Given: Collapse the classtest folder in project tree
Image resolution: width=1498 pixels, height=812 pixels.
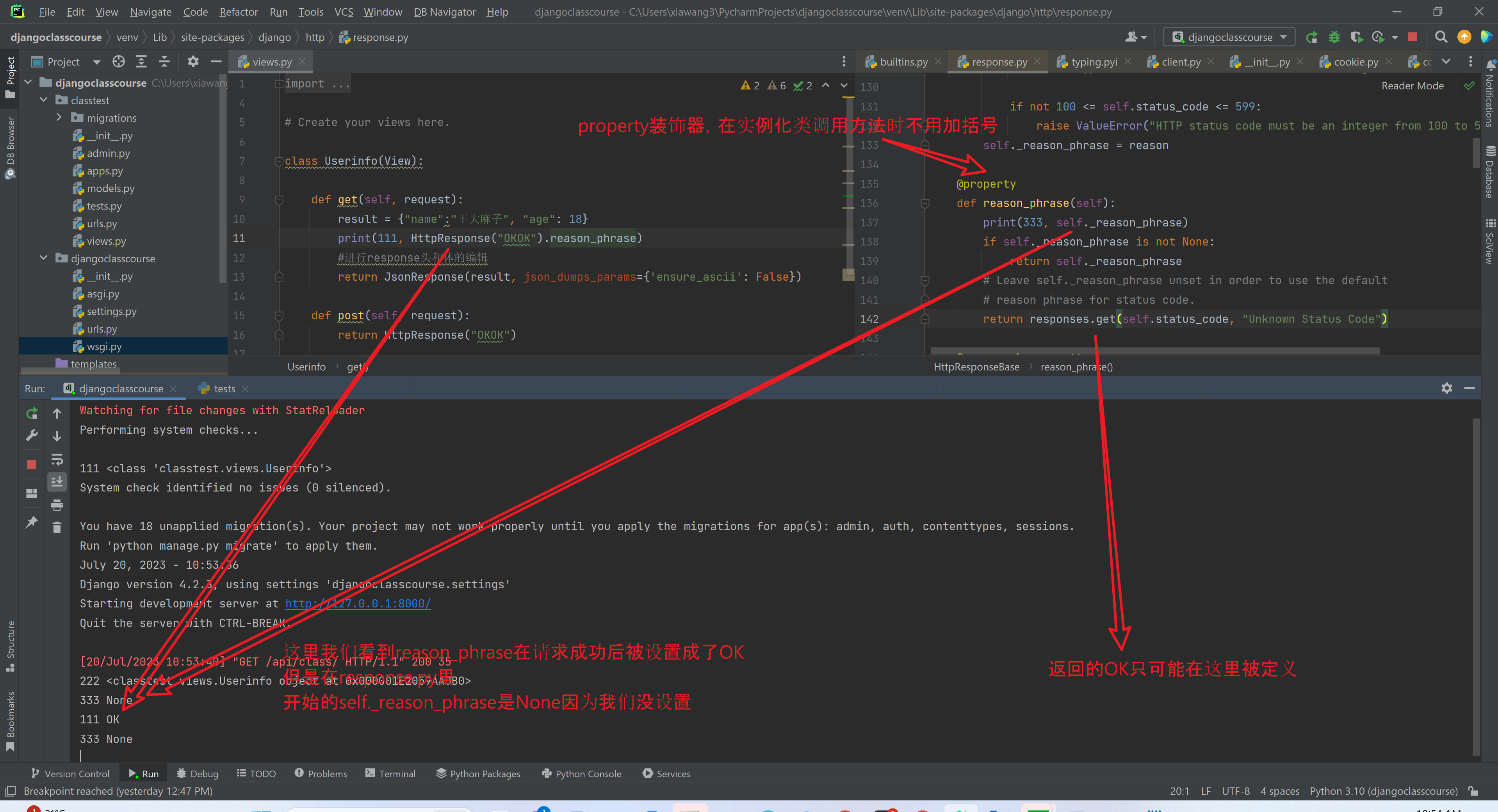Looking at the screenshot, I should 44,100.
